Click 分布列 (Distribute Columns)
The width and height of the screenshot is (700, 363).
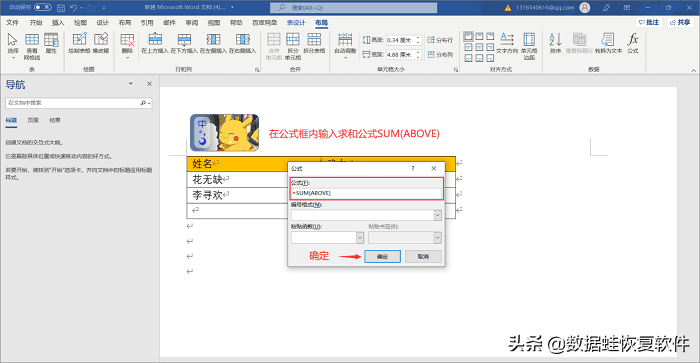click(x=440, y=54)
